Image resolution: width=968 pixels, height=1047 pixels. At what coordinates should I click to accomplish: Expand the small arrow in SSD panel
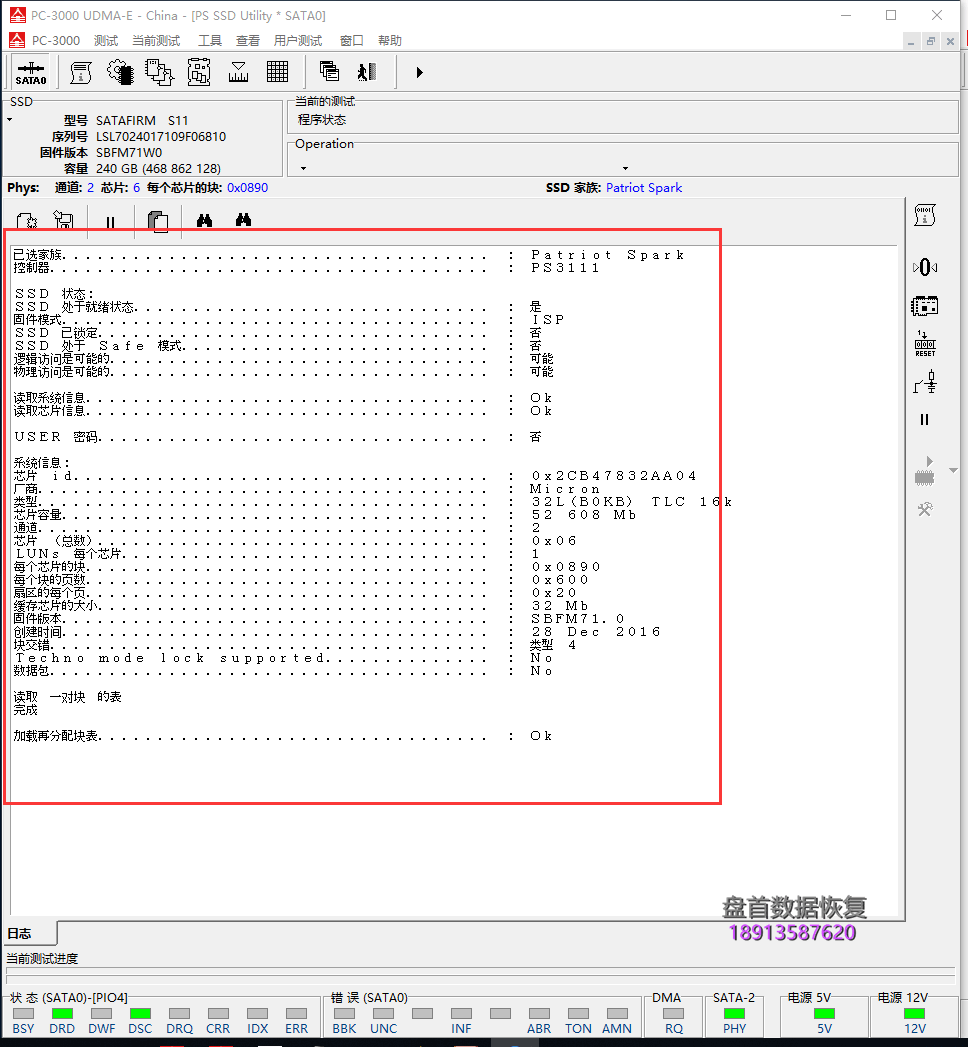9,120
